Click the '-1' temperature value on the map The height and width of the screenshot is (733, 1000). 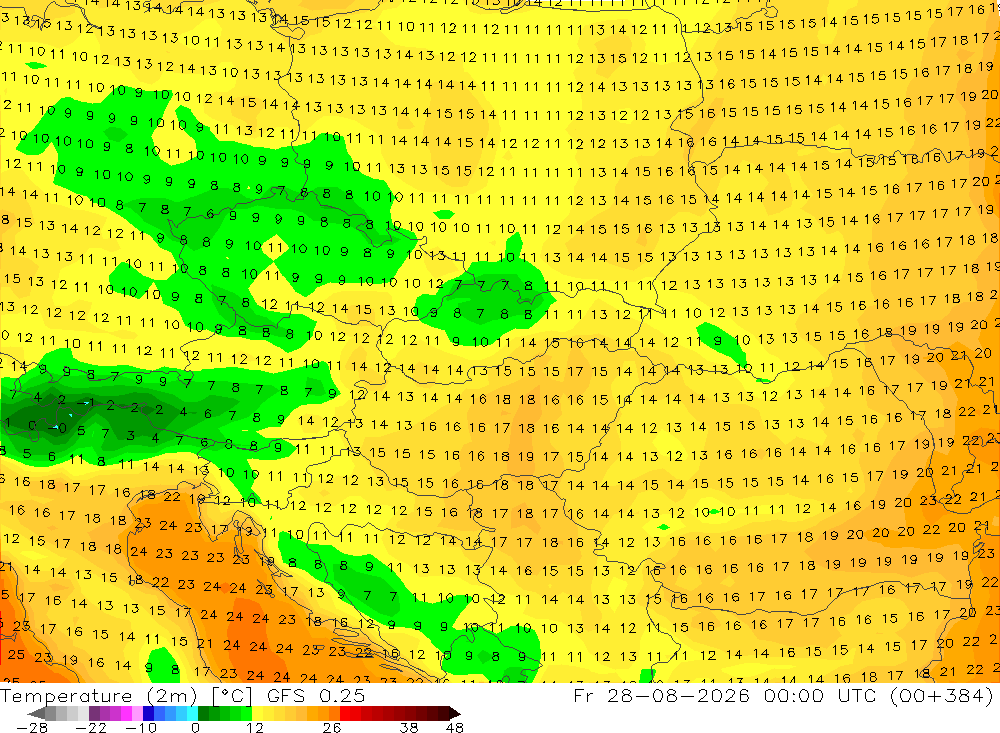coord(84,403)
